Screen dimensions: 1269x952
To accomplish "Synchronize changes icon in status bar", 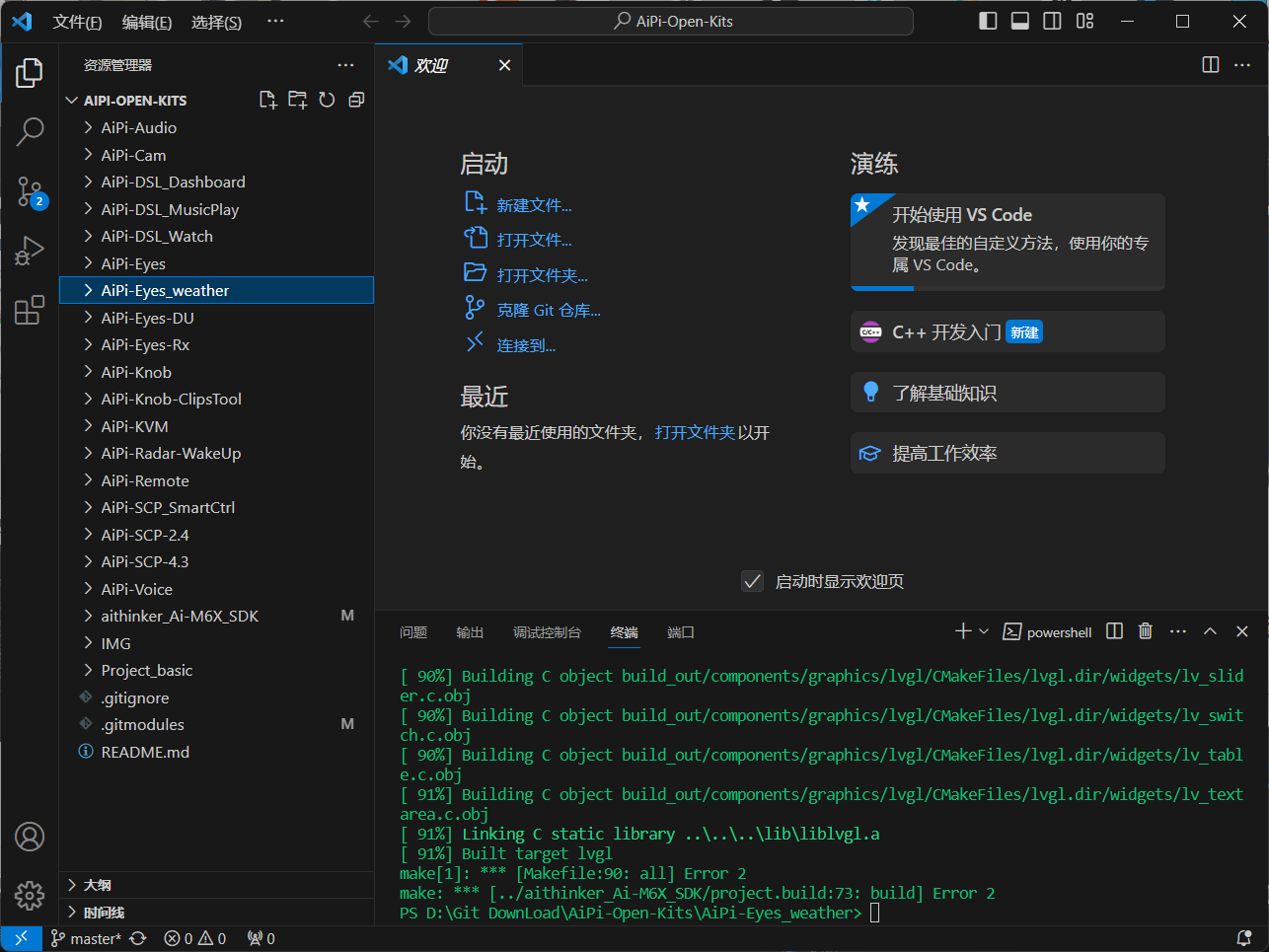I will coord(138,939).
